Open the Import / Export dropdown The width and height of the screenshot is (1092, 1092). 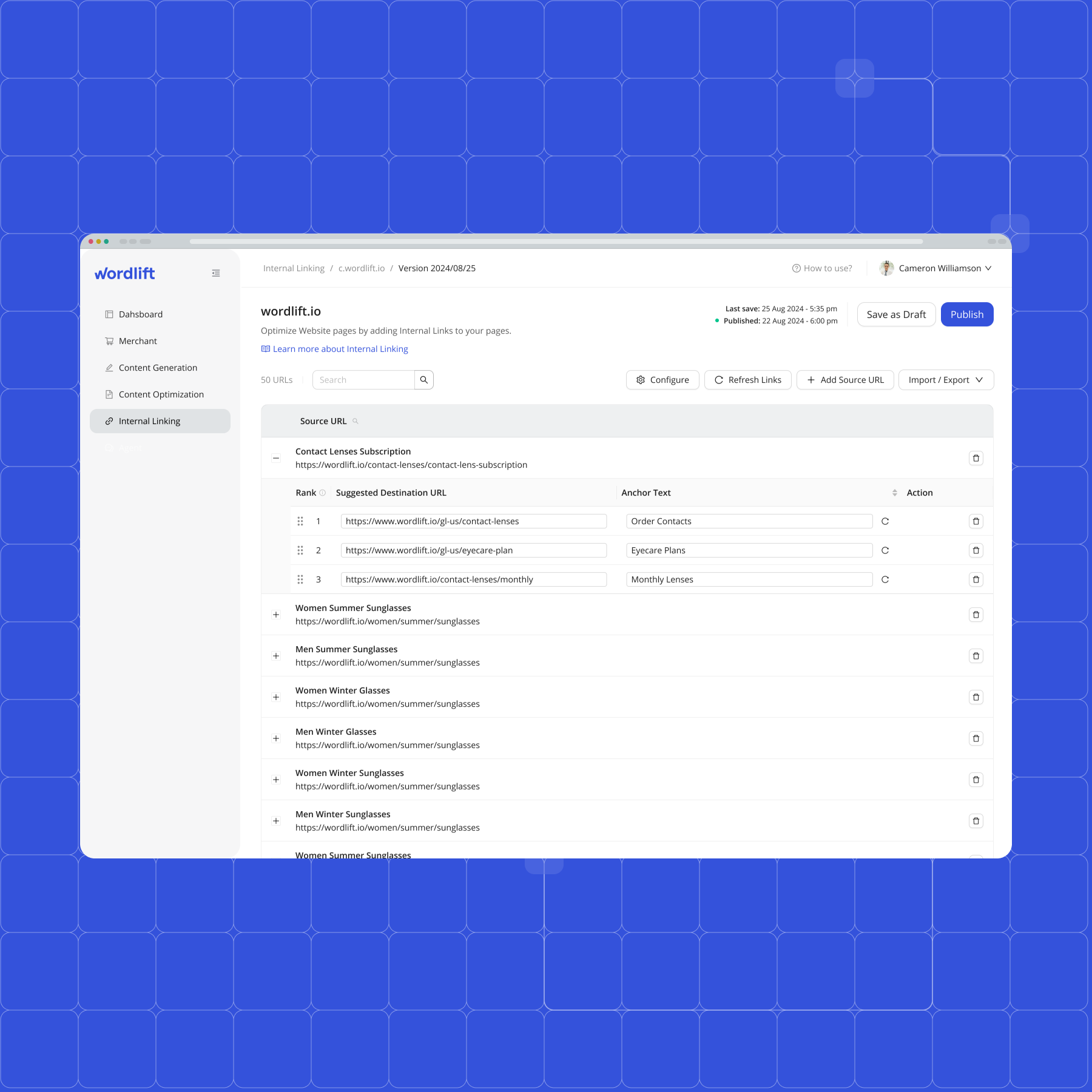click(945, 380)
